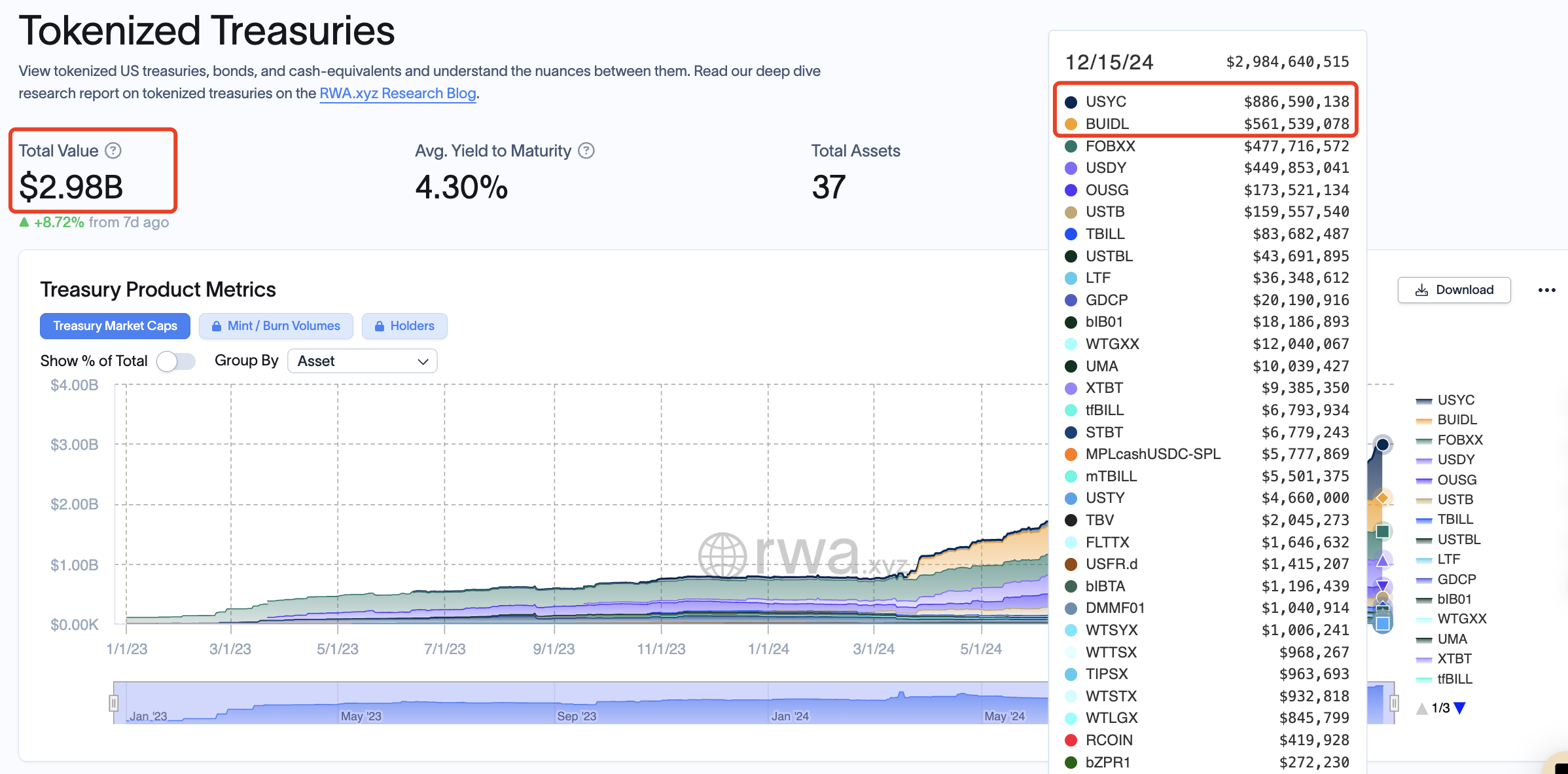Click left handle of timeline range slider
1568x774 pixels.
tap(114, 703)
